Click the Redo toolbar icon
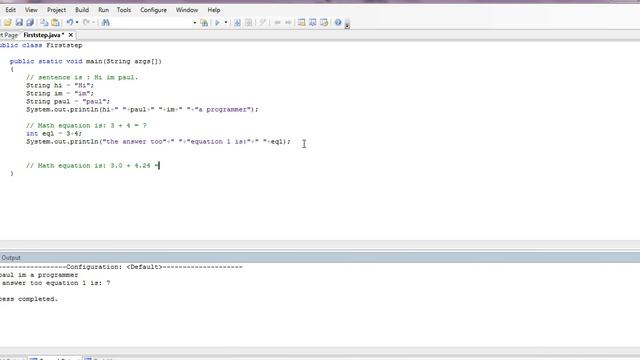Image resolution: width=640 pixels, height=360 pixels. pos(86,22)
